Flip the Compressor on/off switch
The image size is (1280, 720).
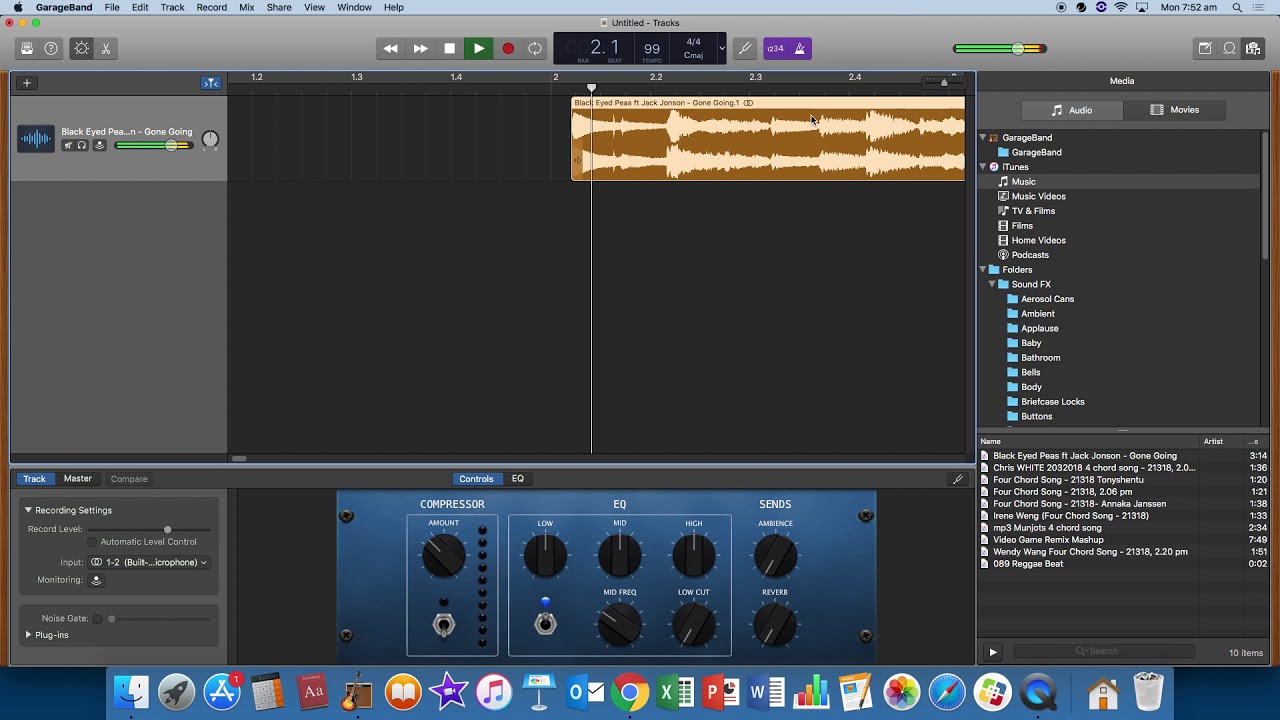point(443,624)
